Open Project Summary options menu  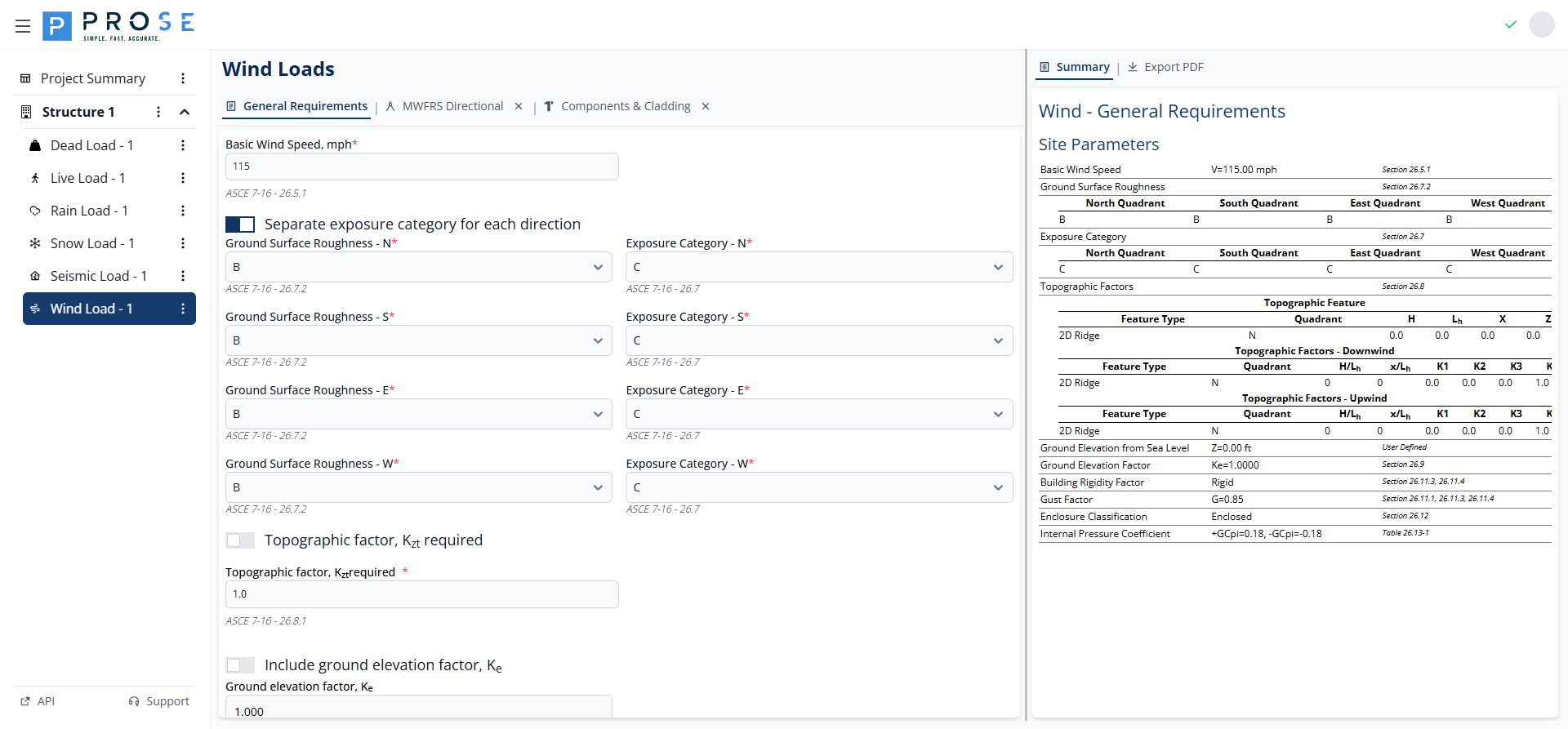click(x=183, y=78)
